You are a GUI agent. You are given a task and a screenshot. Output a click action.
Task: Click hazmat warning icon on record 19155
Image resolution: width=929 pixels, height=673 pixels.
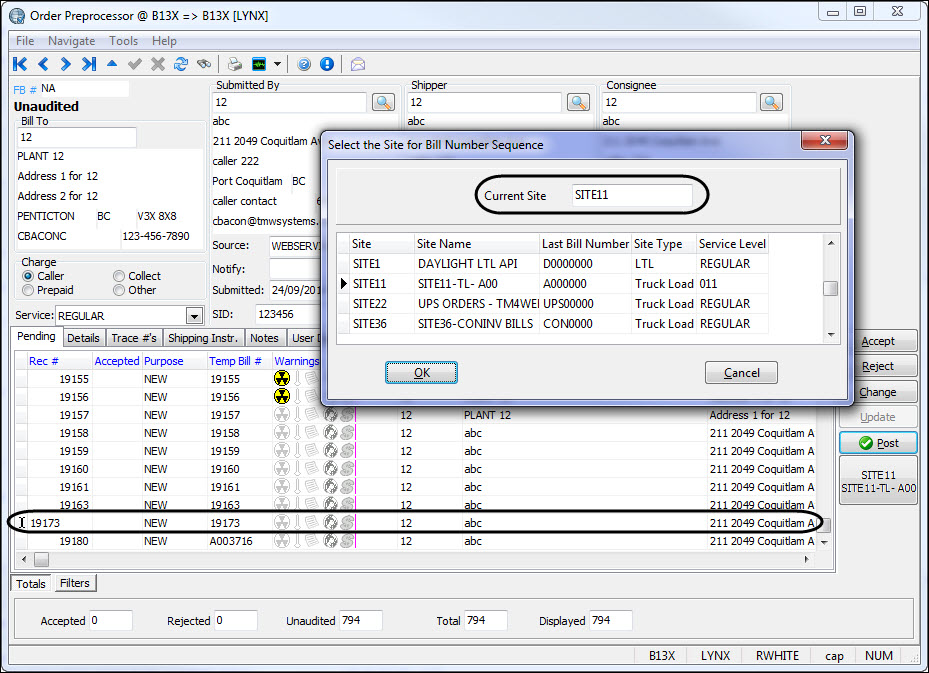click(283, 379)
